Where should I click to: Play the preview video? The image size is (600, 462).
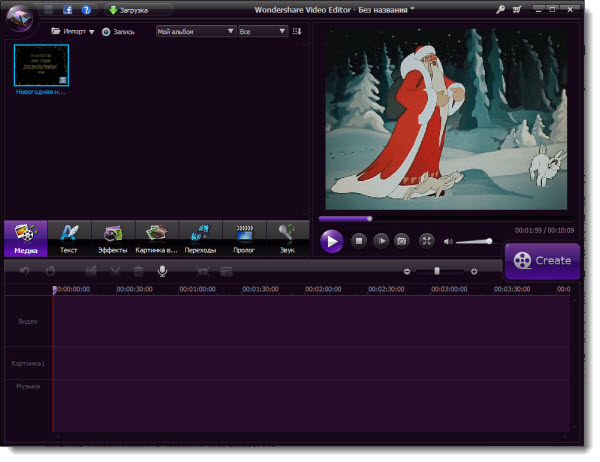[332, 242]
